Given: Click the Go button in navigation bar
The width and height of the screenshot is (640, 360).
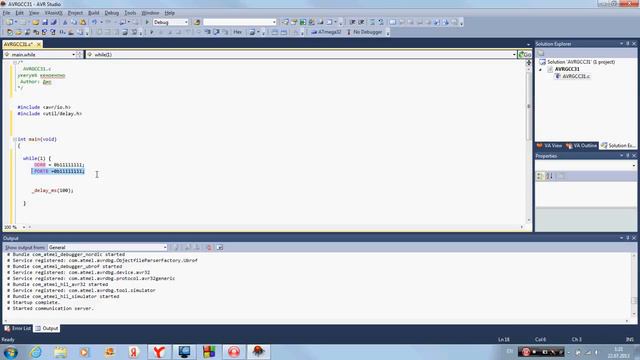Looking at the screenshot, I should click(x=524, y=54).
